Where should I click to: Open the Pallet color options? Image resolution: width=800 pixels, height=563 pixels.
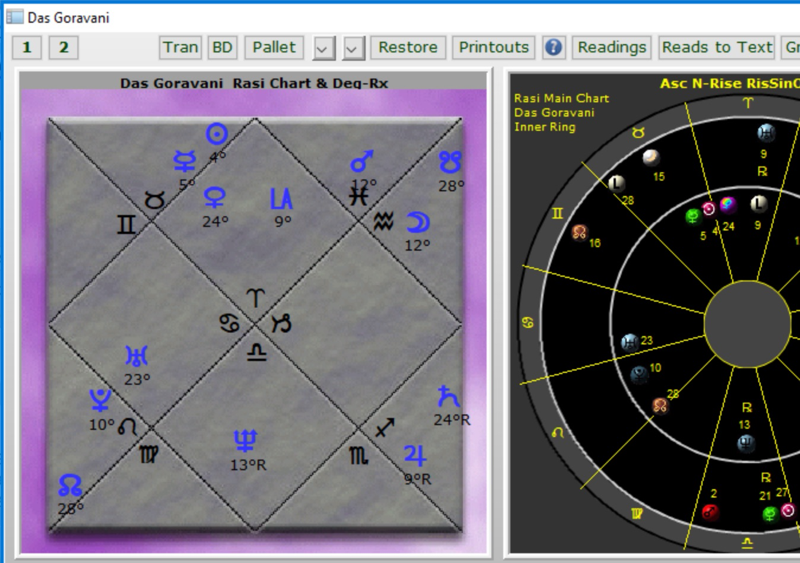(x=274, y=47)
